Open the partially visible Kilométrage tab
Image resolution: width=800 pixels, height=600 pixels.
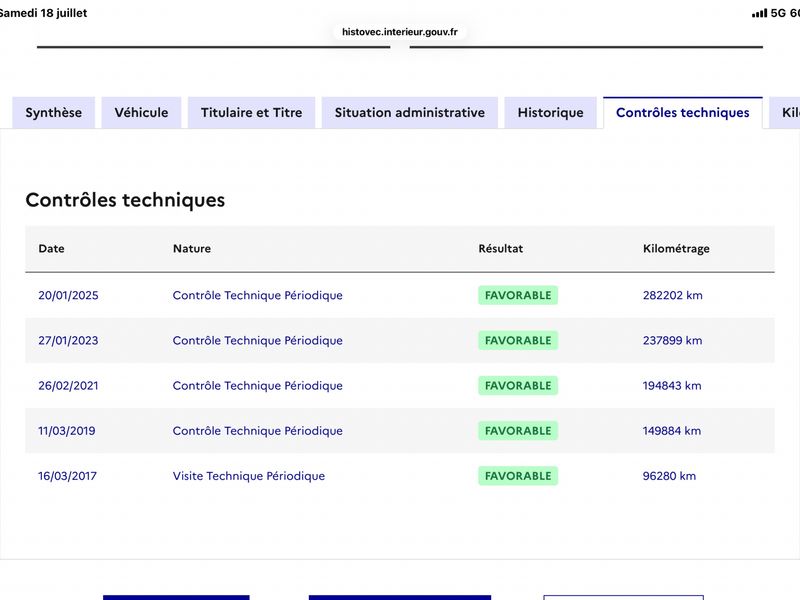[x=786, y=113]
